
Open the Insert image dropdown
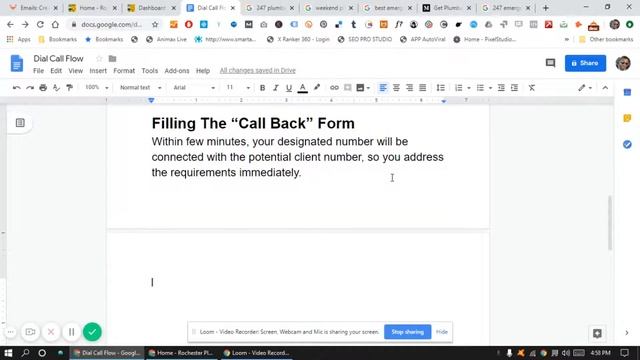[x=363, y=88]
